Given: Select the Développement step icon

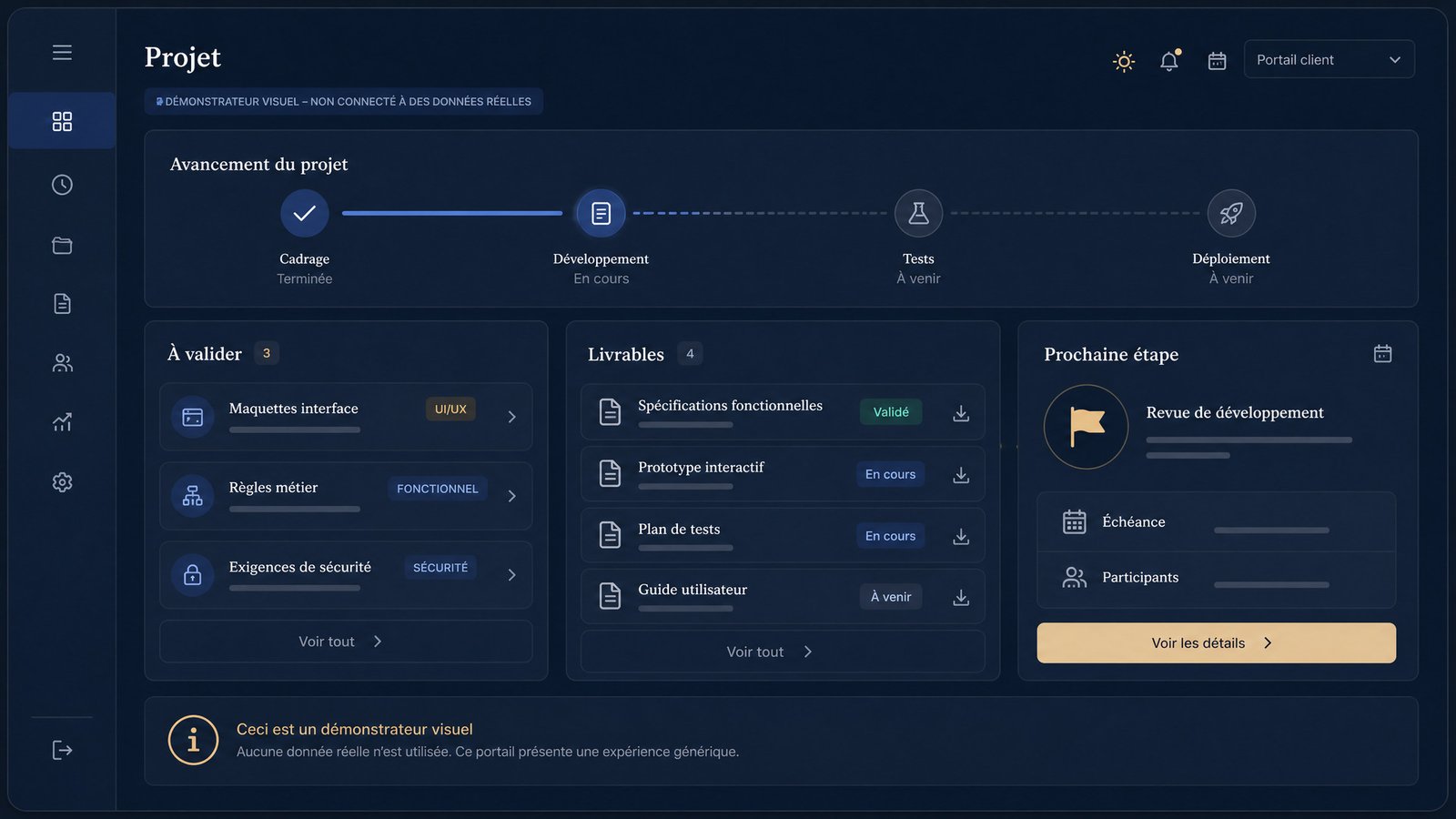Looking at the screenshot, I should (601, 213).
